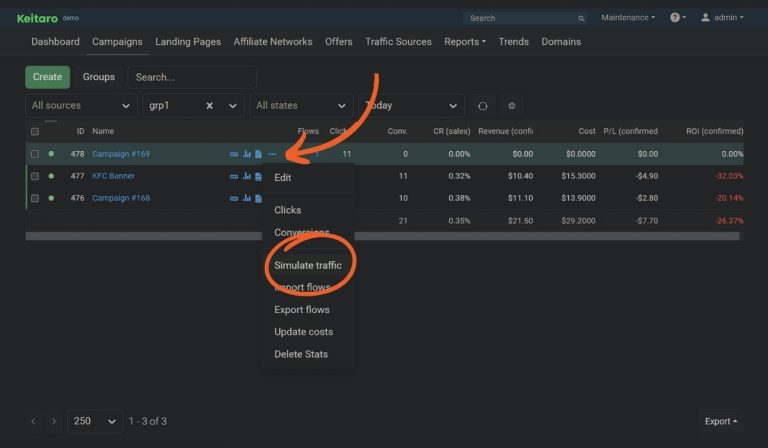
Task: Click the three-dots menu icon for Campaign #169
Action: pyautogui.click(x=272, y=154)
